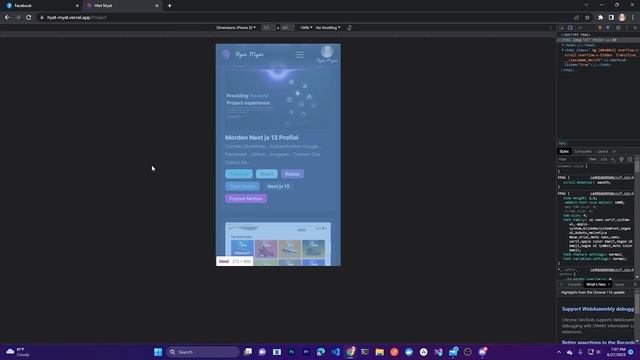Open the Chrome extensions puzzle icon
Screen dimensions: 640x360
[x=600, y=18]
